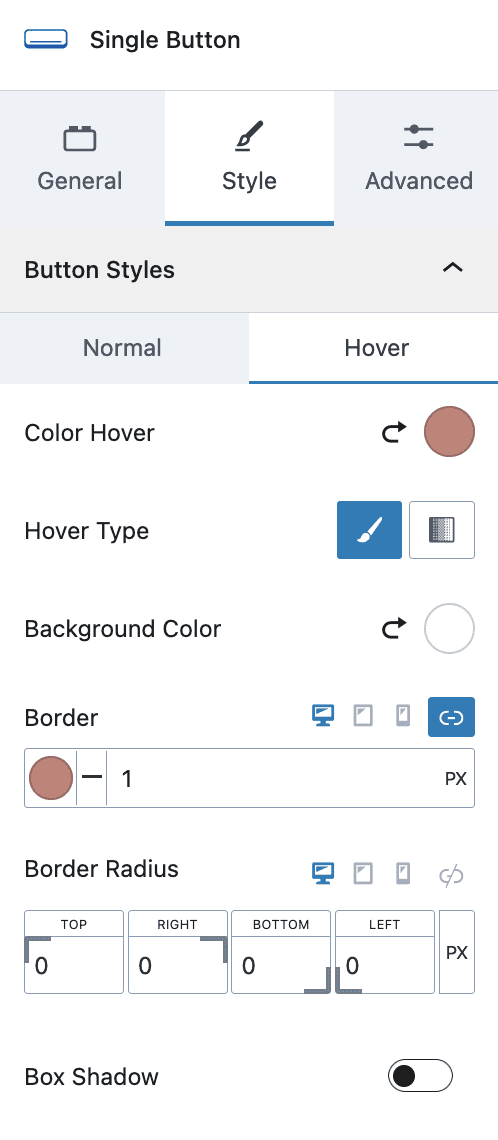
Task: Enable the Box Shadow switch
Action: click(420, 1076)
